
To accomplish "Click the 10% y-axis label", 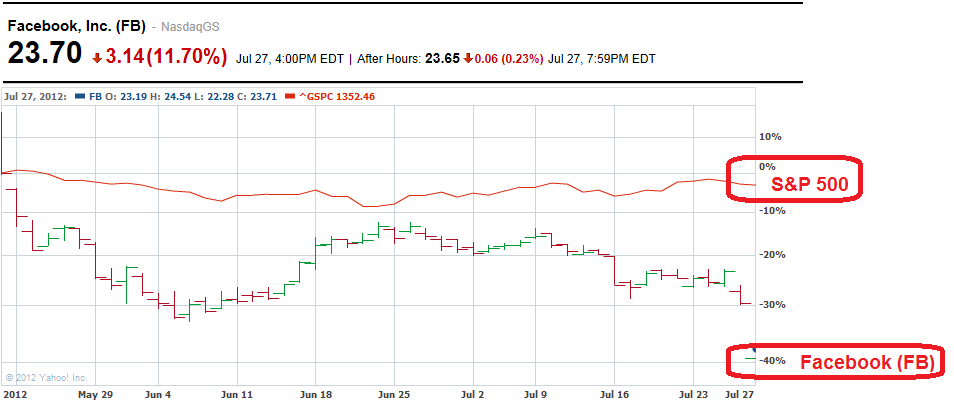I will point(770,136).
